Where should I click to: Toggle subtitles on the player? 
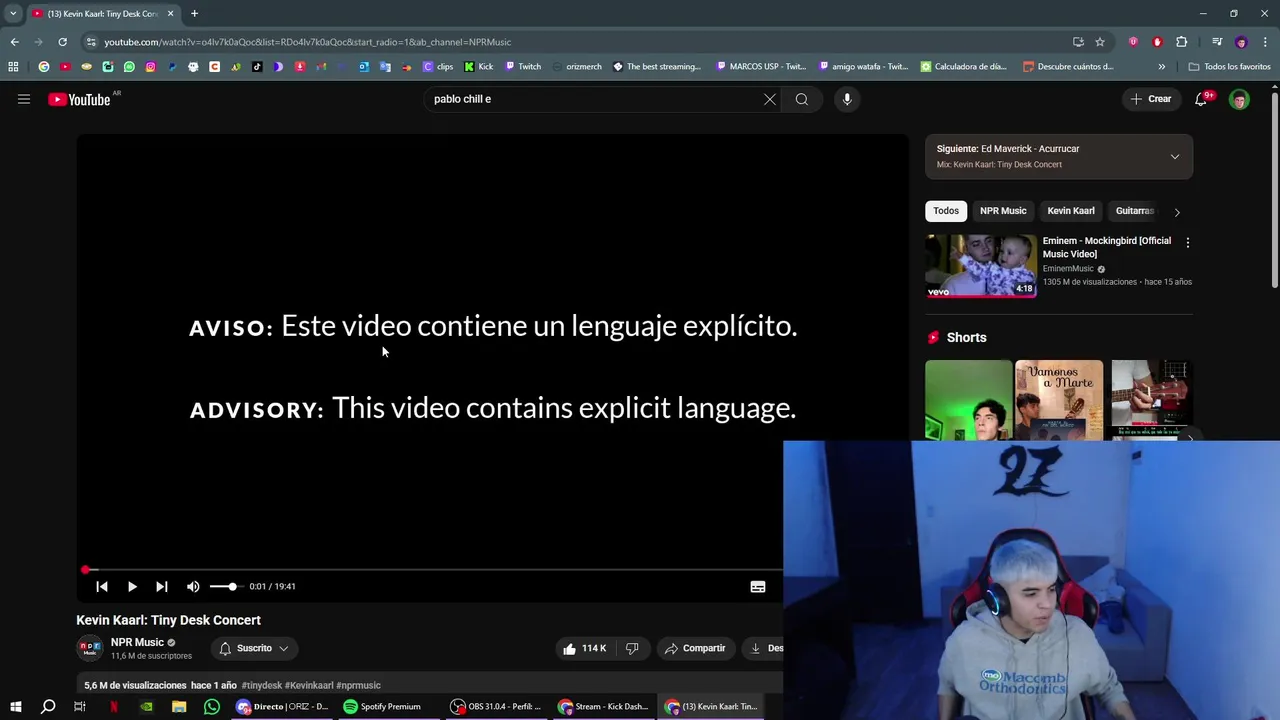click(x=758, y=587)
